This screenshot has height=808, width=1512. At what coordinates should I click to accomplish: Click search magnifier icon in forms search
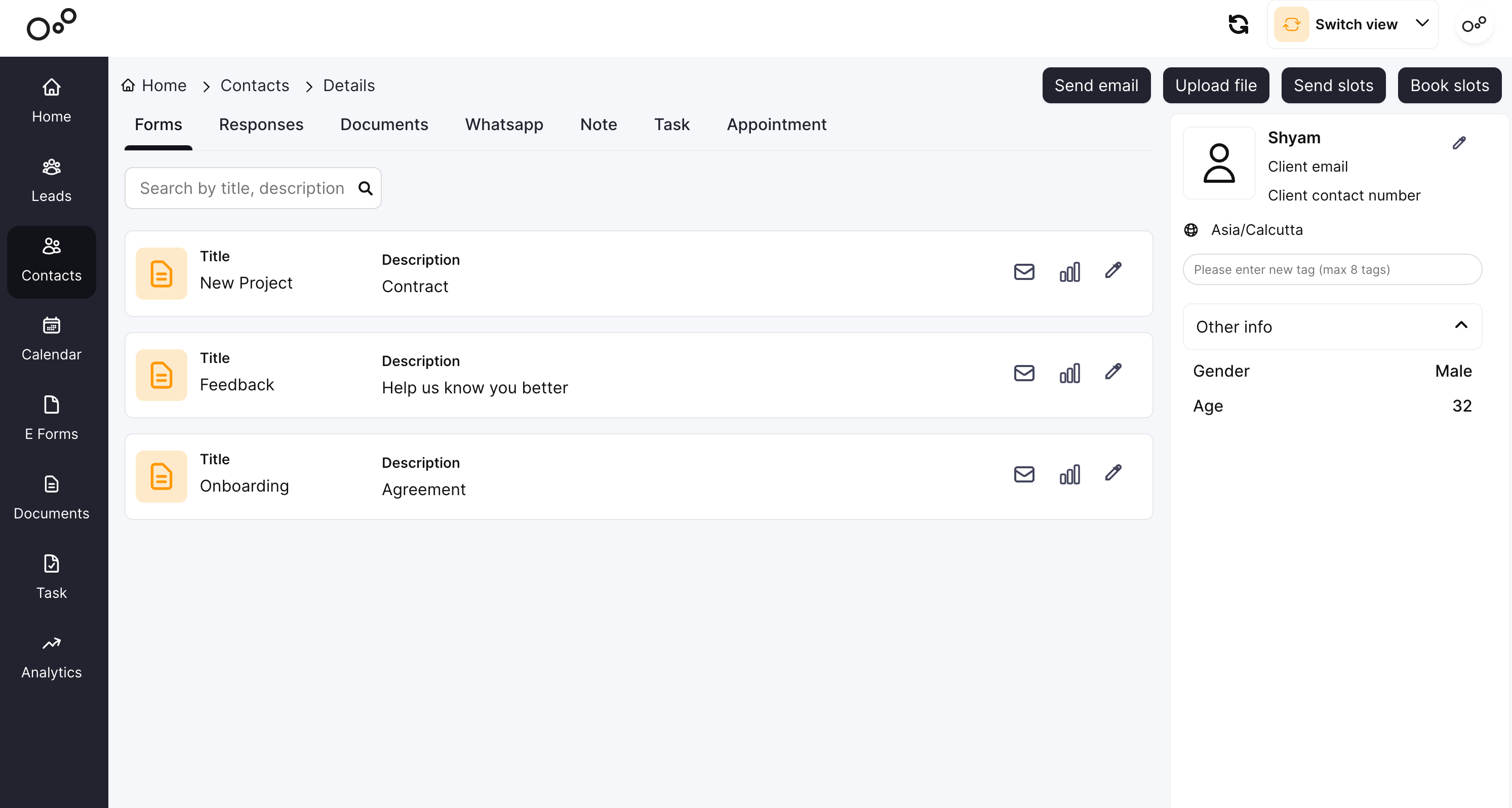[366, 188]
